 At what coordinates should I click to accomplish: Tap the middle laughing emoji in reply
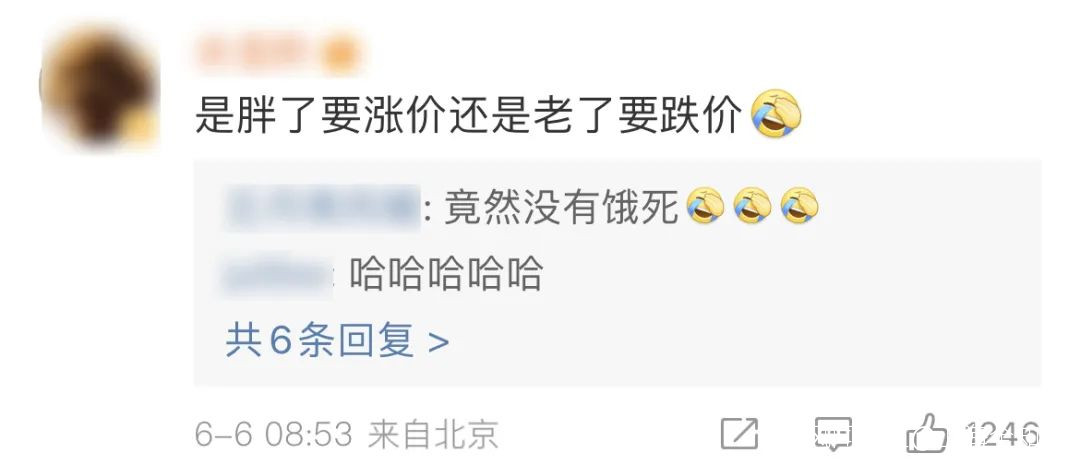[752, 206]
